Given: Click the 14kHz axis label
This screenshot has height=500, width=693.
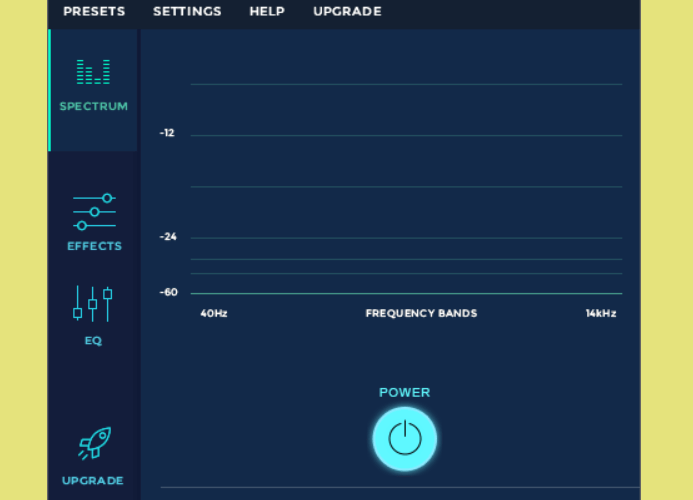Looking at the screenshot, I should (601, 313).
